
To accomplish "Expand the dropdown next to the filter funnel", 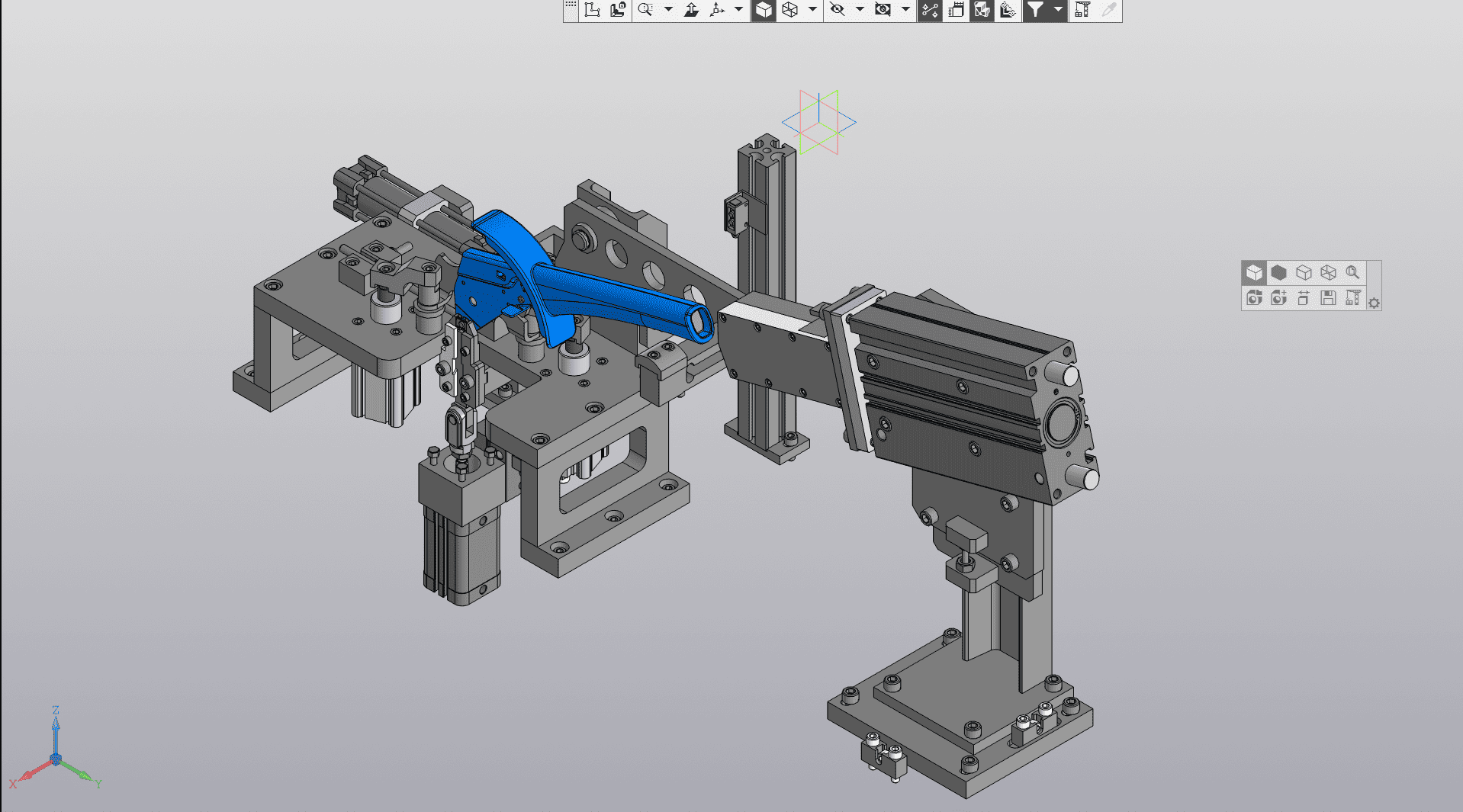I will pos(1058,10).
